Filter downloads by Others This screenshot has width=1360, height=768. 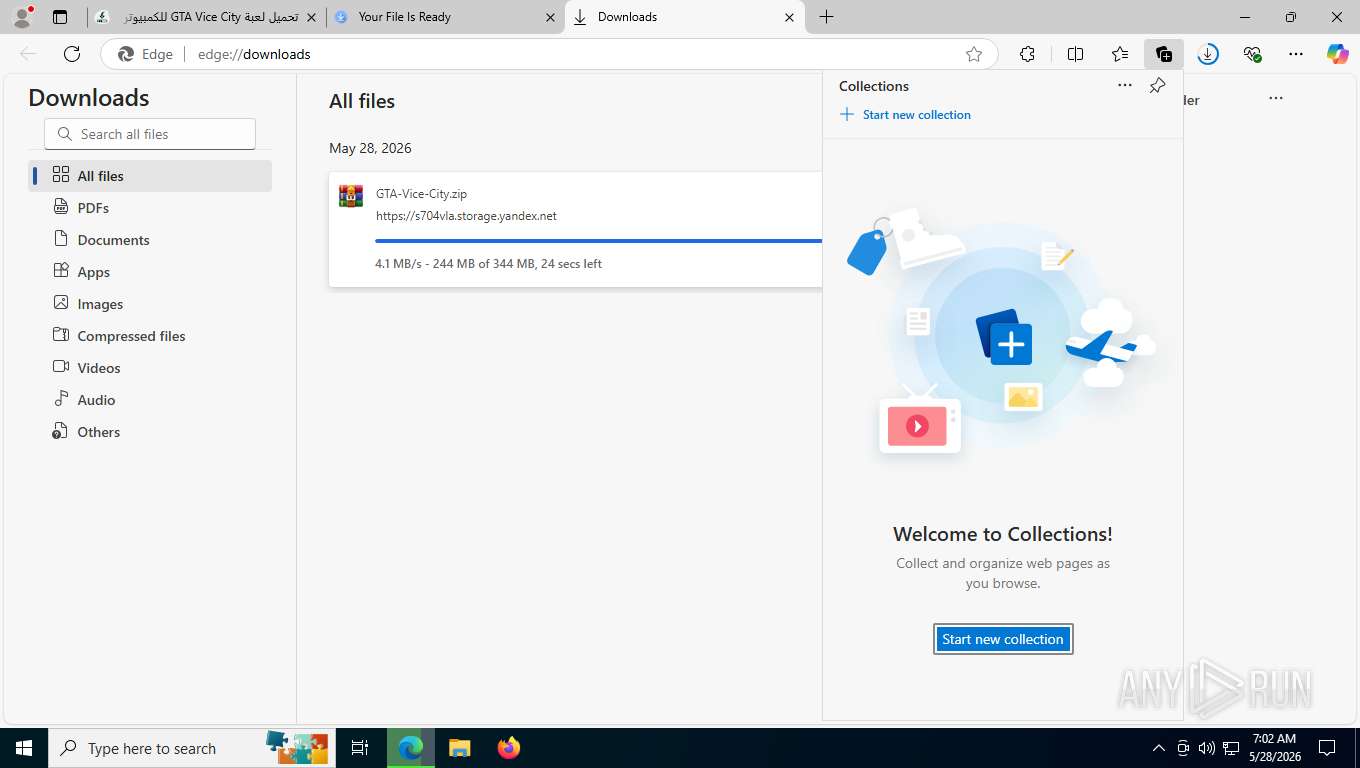click(150, 432)
